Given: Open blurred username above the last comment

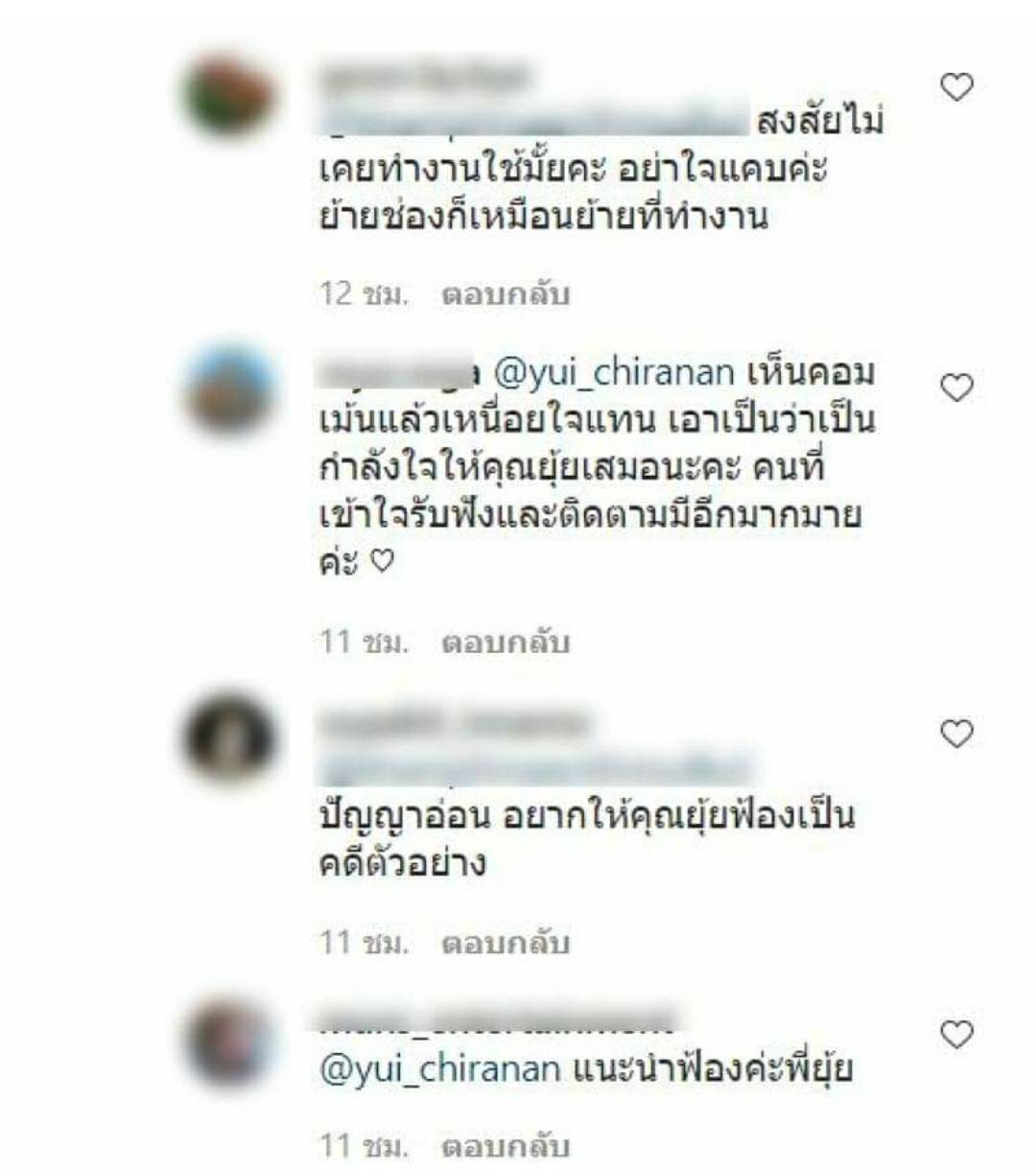Looking at the screenshot, I should tap(497, 1022).
